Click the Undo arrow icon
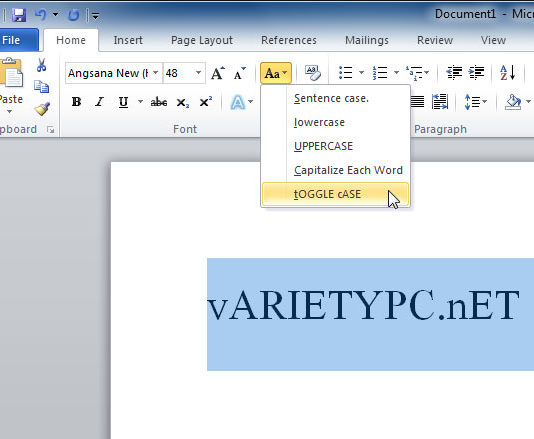This screenshot has width=534, height=439. pos(41,15)
